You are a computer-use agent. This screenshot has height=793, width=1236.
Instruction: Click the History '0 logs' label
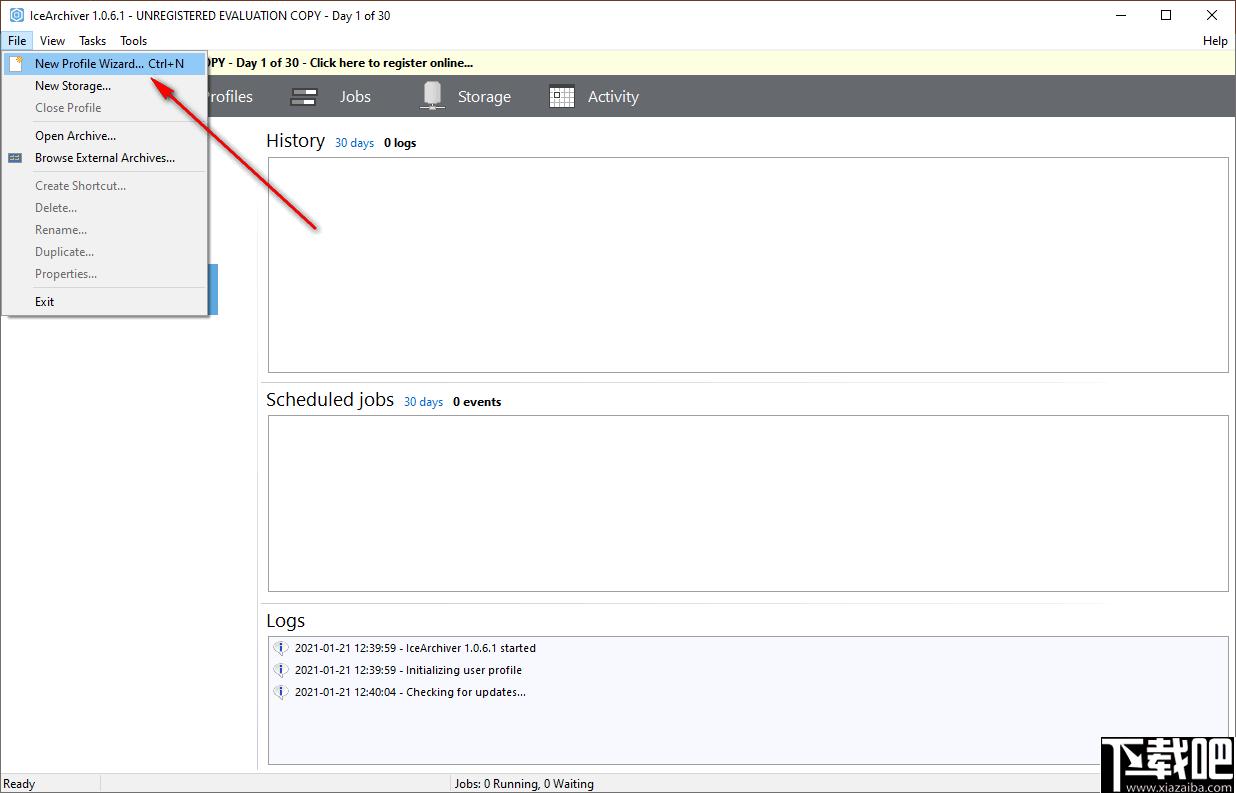click(400, 143)
